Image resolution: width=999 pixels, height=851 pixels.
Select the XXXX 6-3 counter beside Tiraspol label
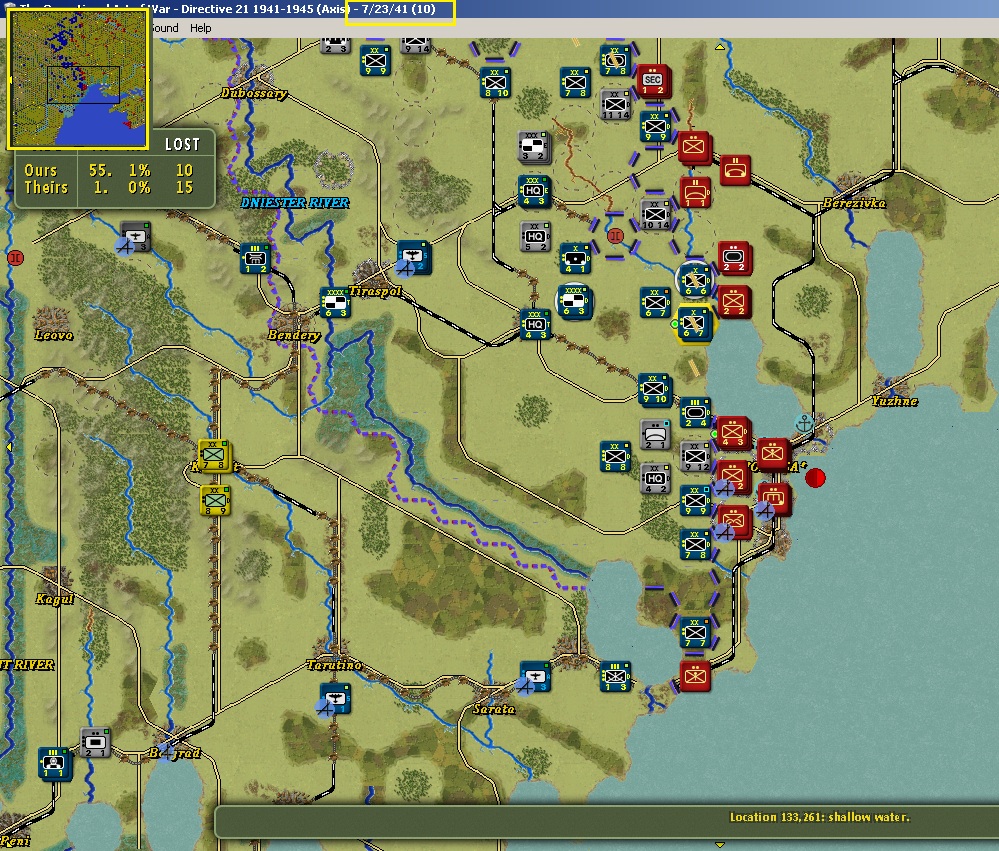[x=335, y=303]
